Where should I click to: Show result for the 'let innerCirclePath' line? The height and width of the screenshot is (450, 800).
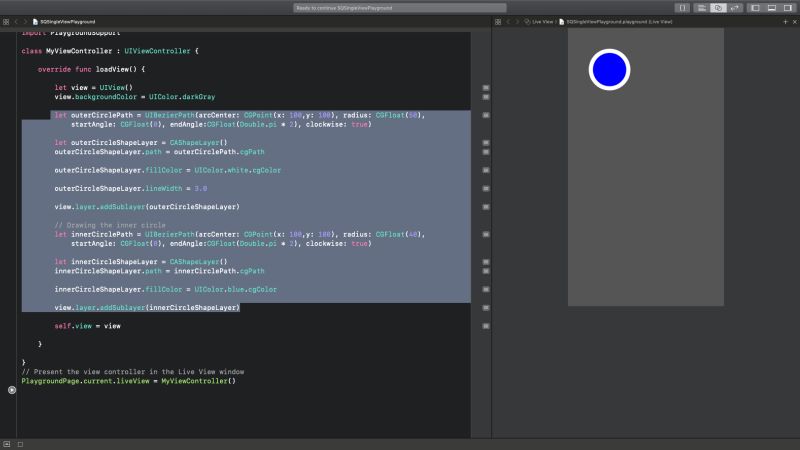coord(486,235)
